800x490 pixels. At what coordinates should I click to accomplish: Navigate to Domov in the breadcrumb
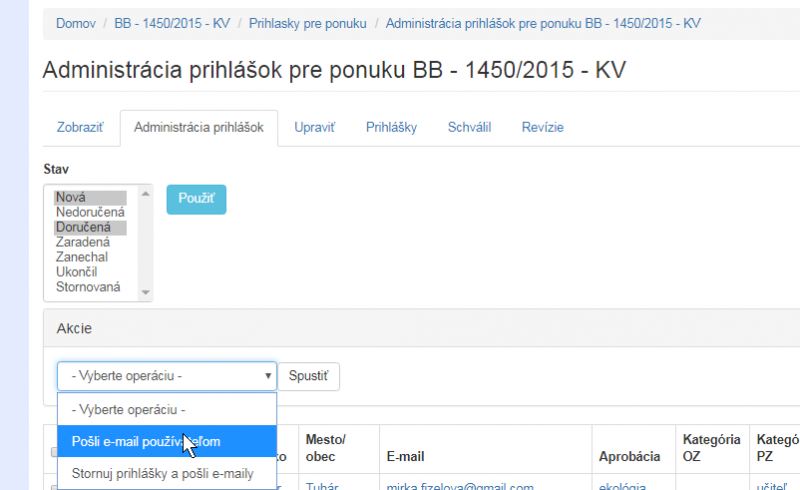pyautogui.click(x=75, y=23)
